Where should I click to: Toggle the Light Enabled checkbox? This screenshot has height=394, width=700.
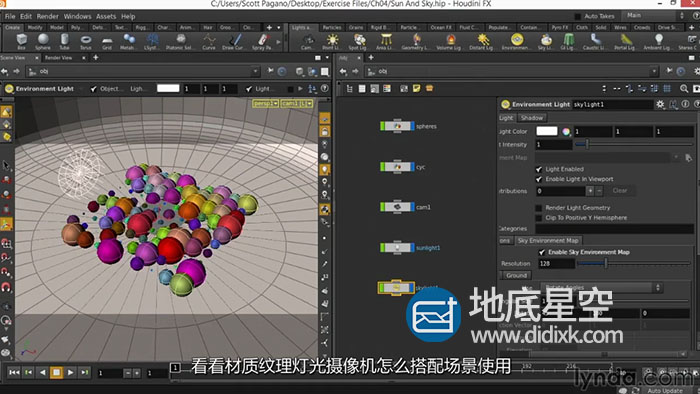coord(539,169)
